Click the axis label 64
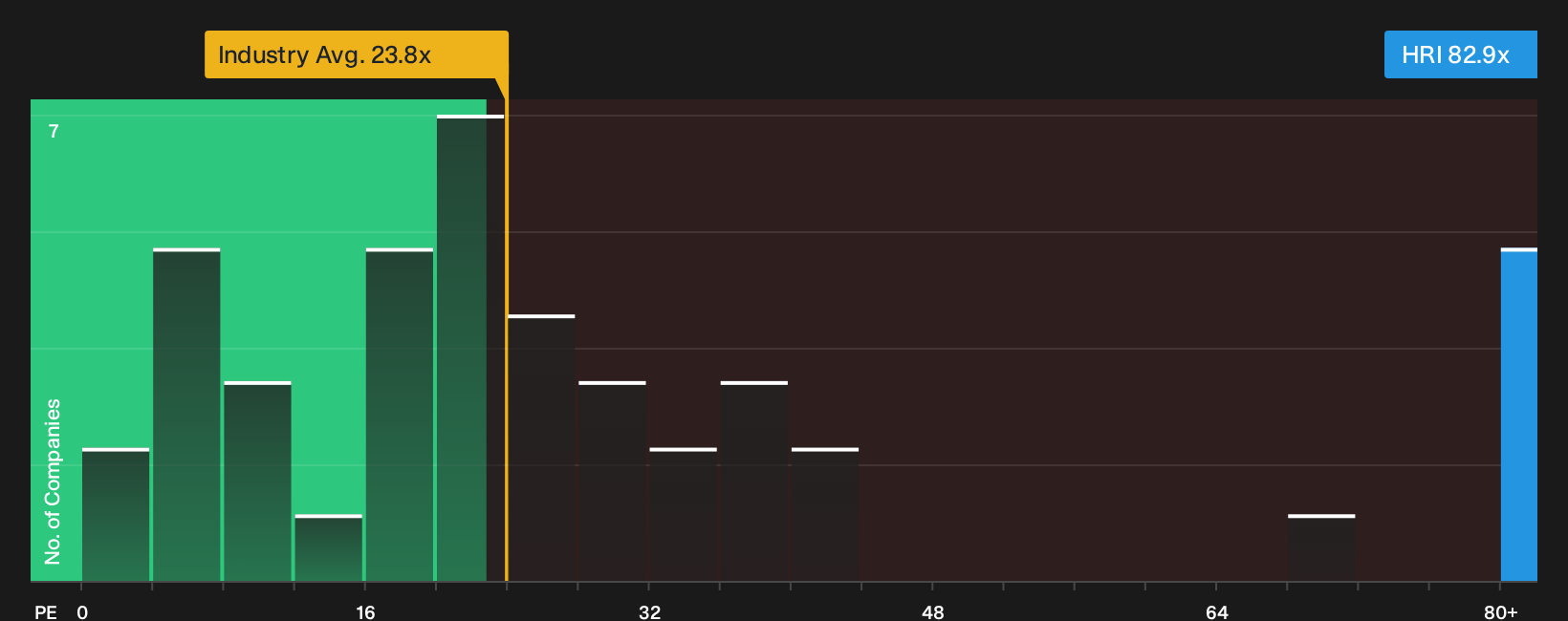This screenshot has height=621, width=1568. [1217, 611]
